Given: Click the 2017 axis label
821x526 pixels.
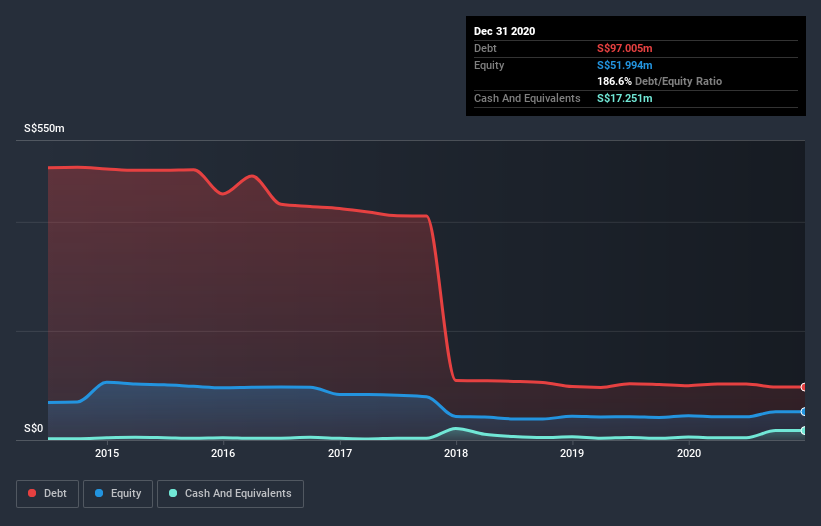Looking at the screenshot, I should click(340, 453).
